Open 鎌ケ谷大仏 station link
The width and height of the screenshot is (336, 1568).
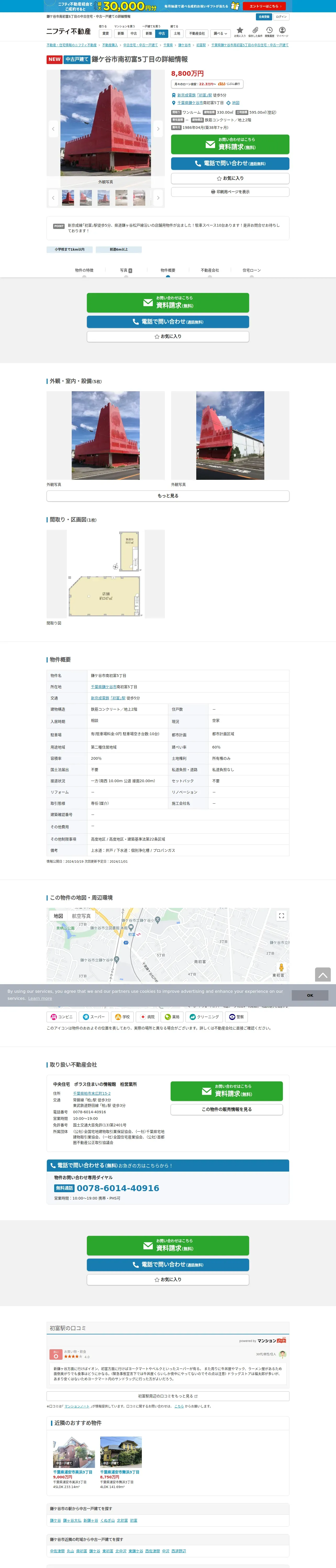(72, 1520)
